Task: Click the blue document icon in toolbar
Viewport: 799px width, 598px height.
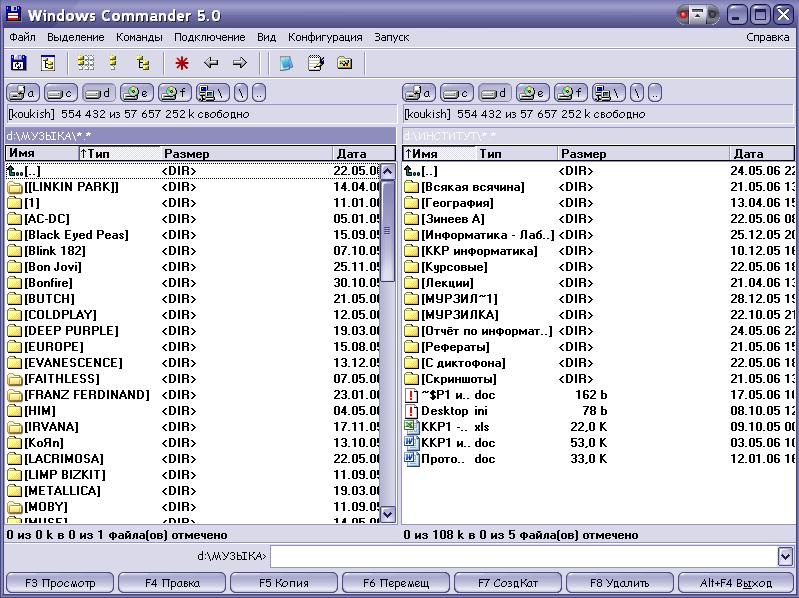Action: click(286, 63)
